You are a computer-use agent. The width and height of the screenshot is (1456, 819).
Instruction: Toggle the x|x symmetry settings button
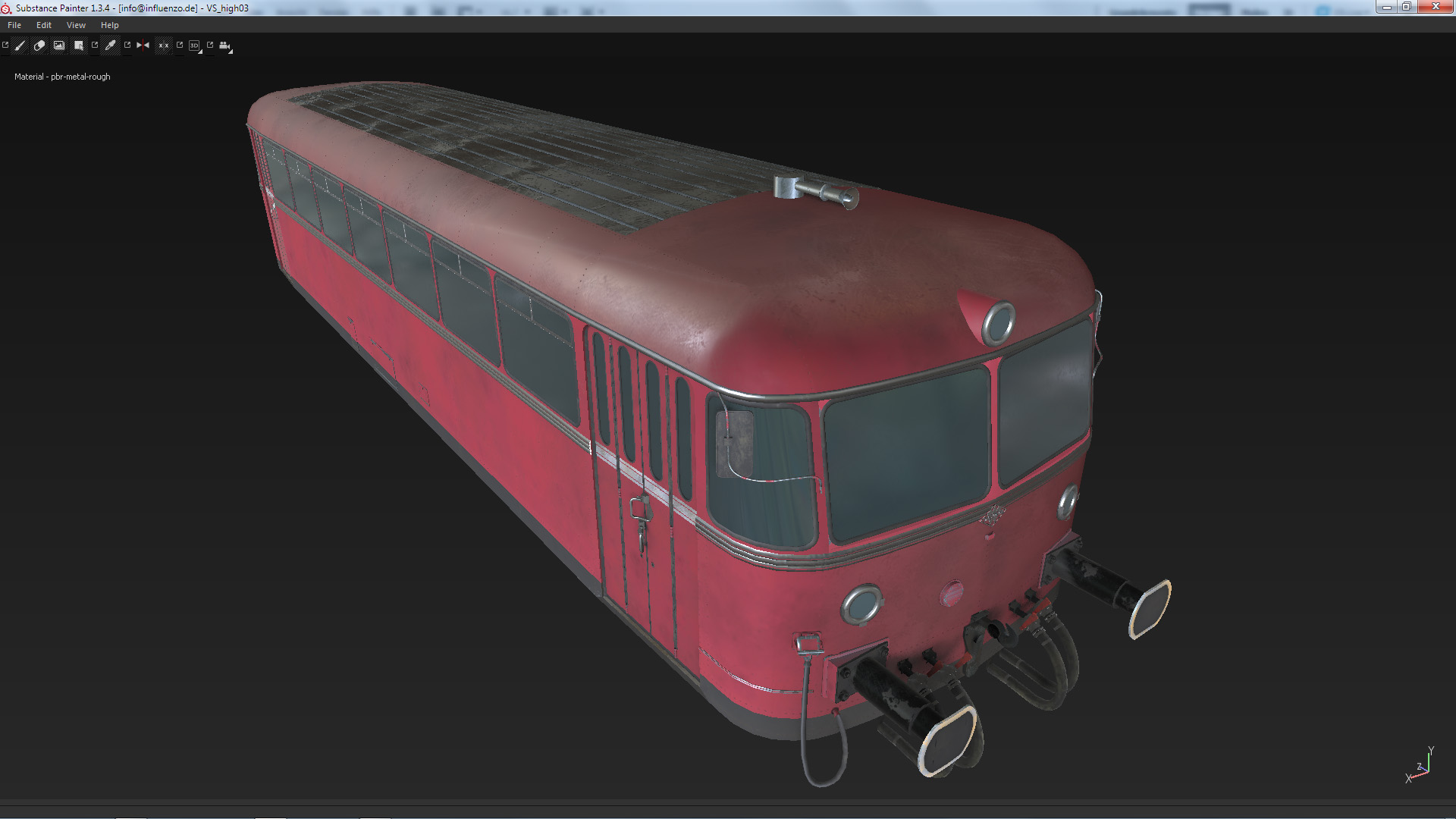click(x=163, y=45)
